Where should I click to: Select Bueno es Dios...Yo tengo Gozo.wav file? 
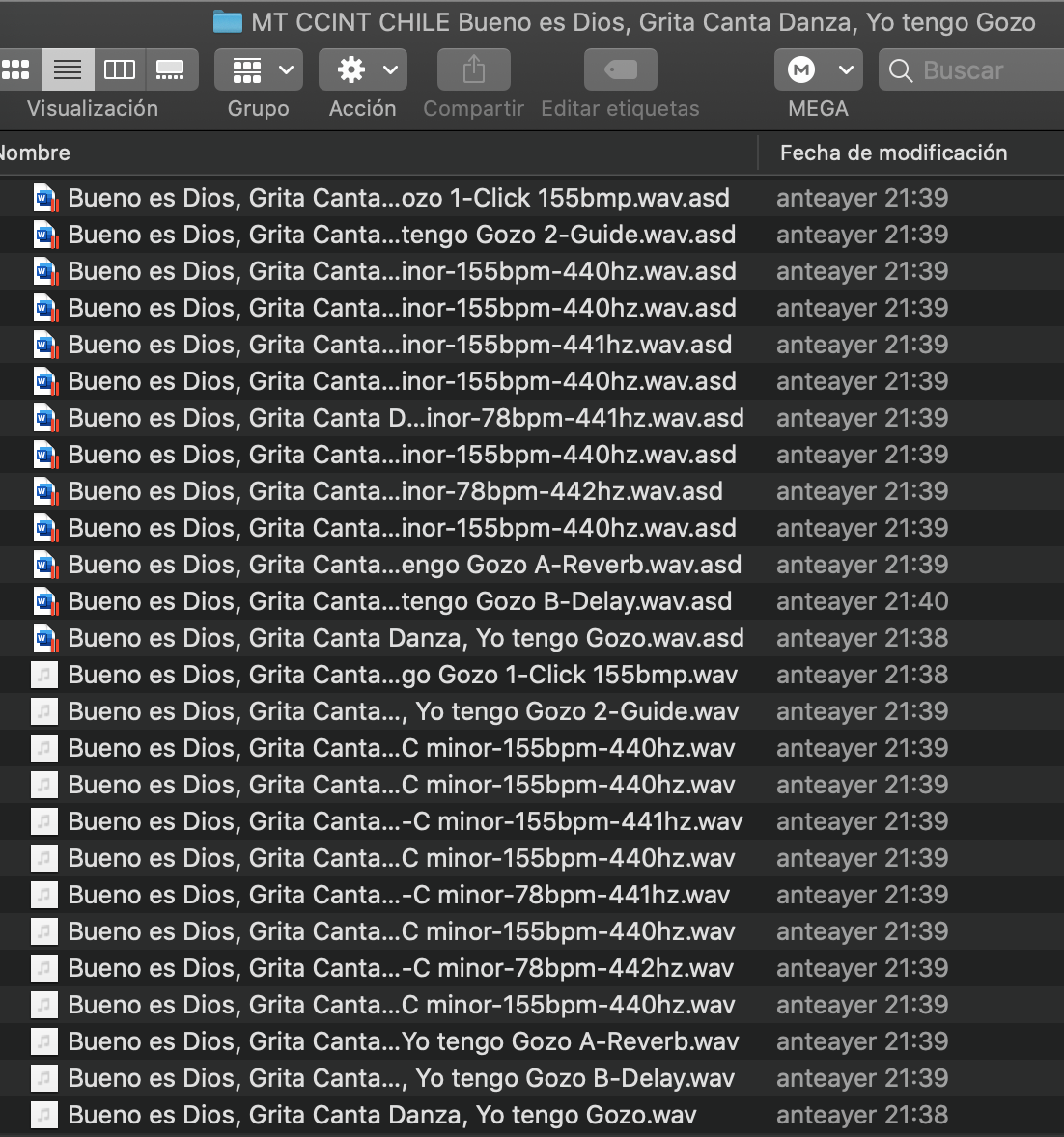coord(532,1115)
